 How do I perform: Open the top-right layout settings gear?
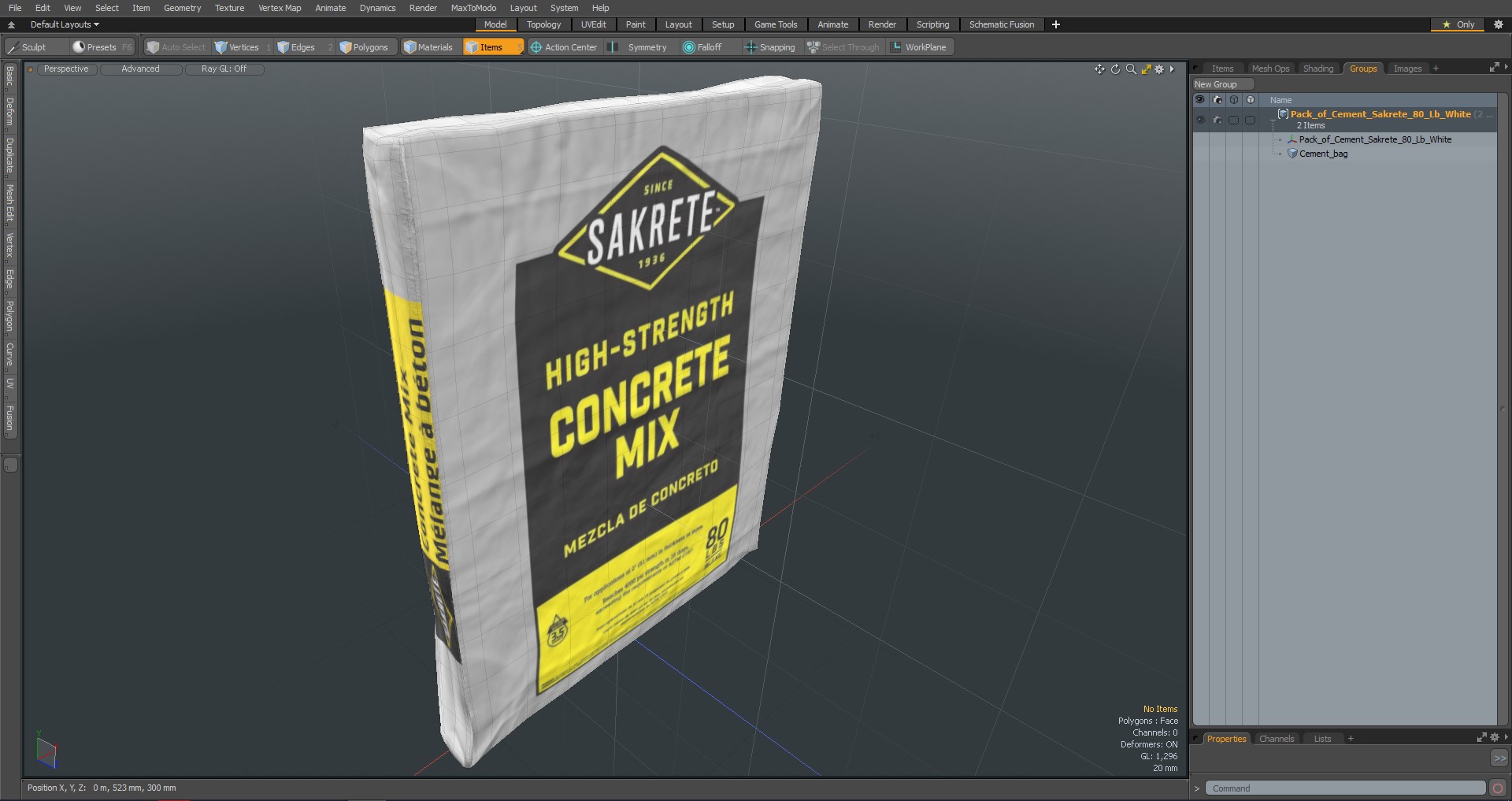pyautogui.click(x=1499, y=24)
